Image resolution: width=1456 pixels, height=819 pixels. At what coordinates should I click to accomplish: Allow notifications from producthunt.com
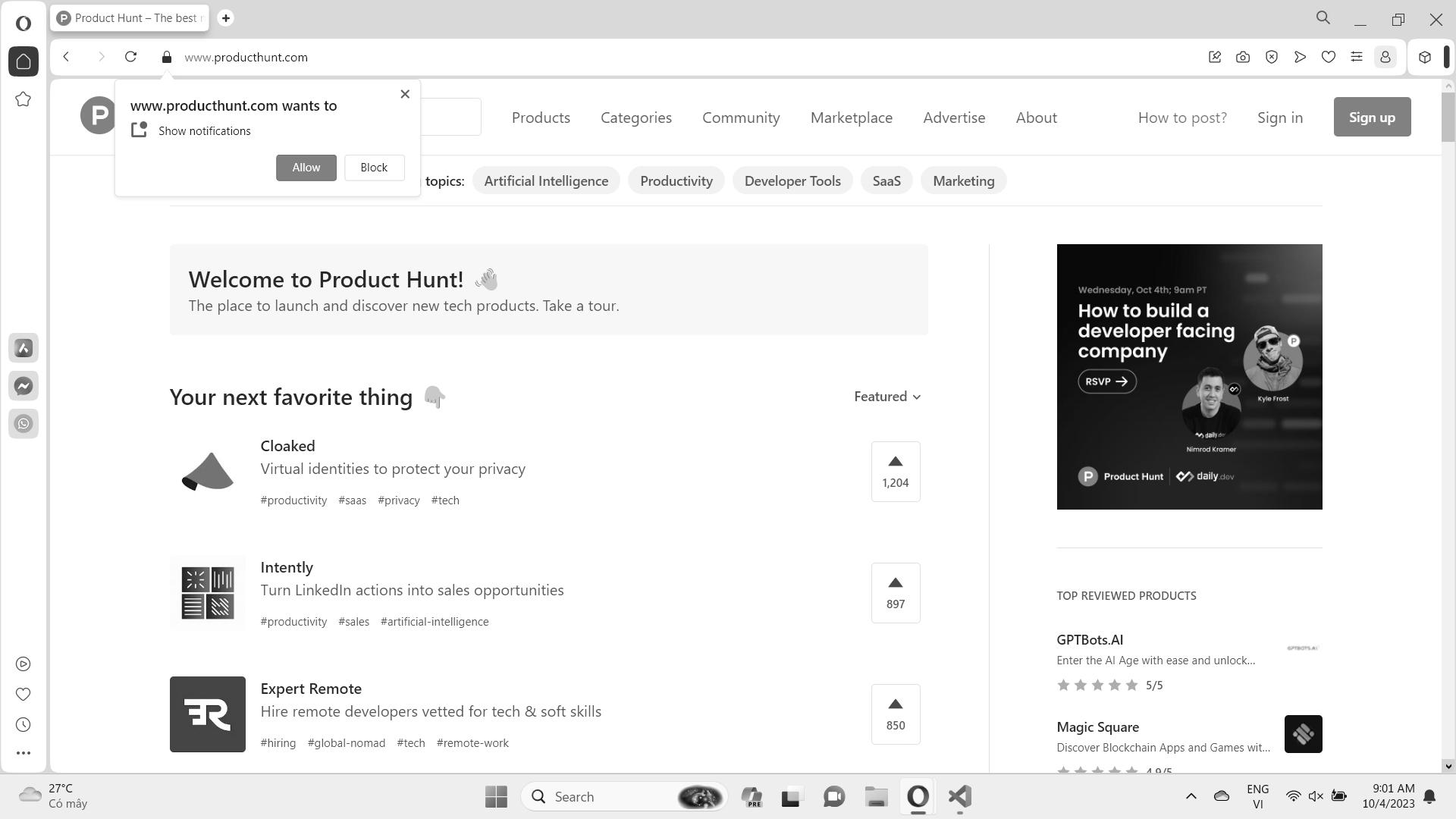click(x=306, y=168)
